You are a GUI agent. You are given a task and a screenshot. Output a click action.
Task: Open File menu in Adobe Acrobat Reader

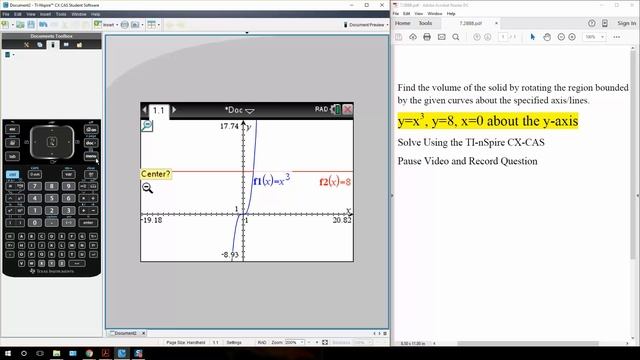click(396, 13)
